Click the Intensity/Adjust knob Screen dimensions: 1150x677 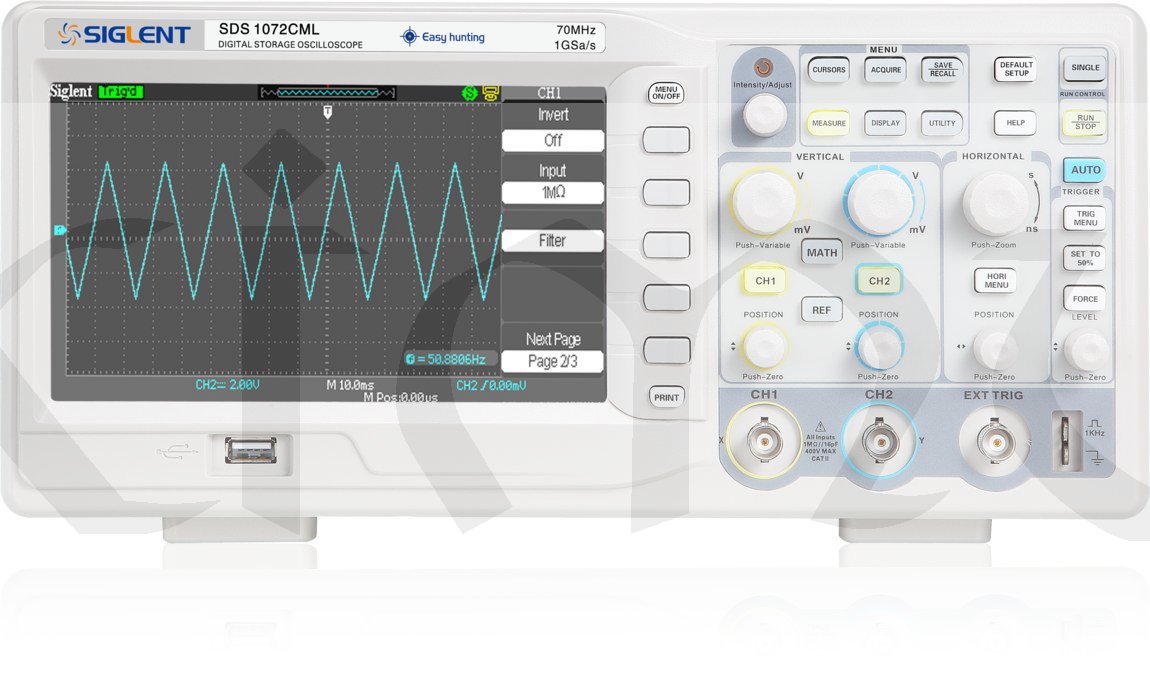765,116
